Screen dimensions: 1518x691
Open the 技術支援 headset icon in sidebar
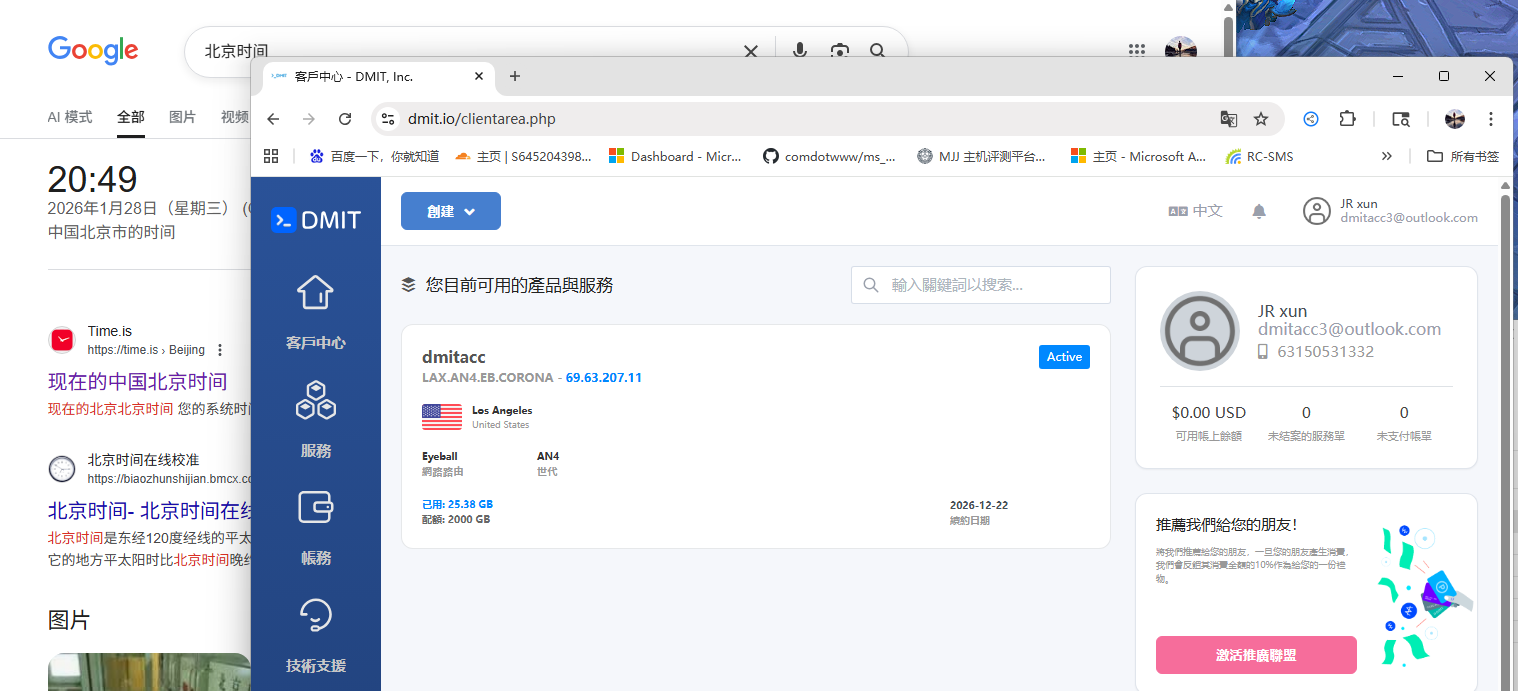(x=315, y=615)
